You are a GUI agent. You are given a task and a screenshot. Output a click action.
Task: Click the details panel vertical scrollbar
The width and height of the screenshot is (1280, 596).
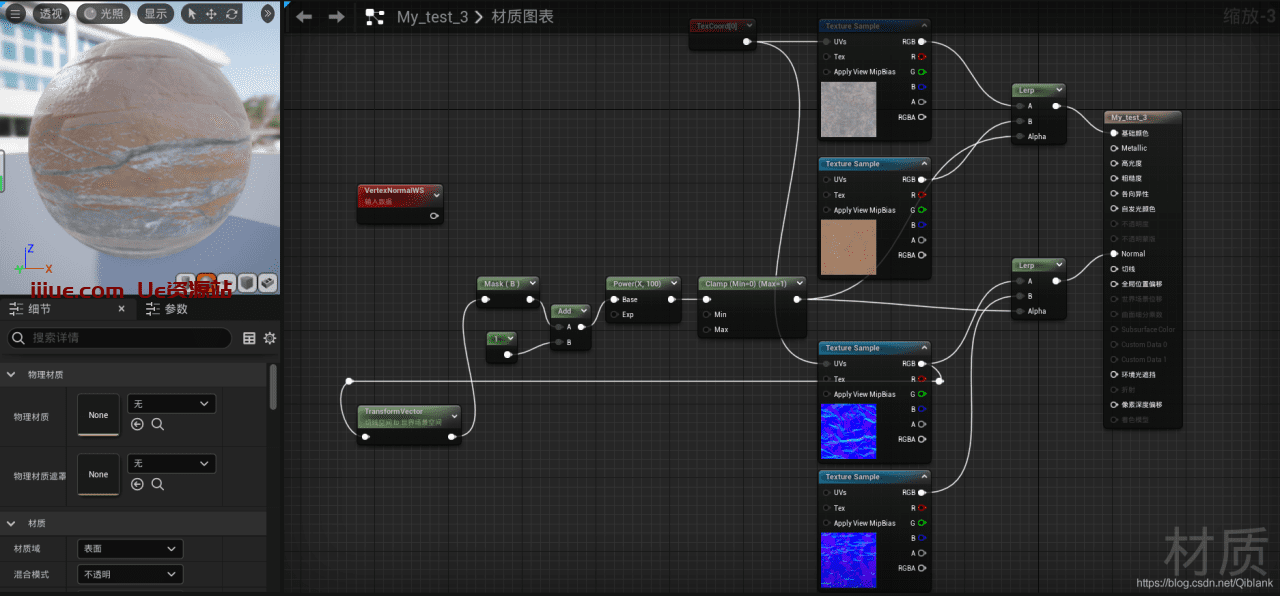274,386
